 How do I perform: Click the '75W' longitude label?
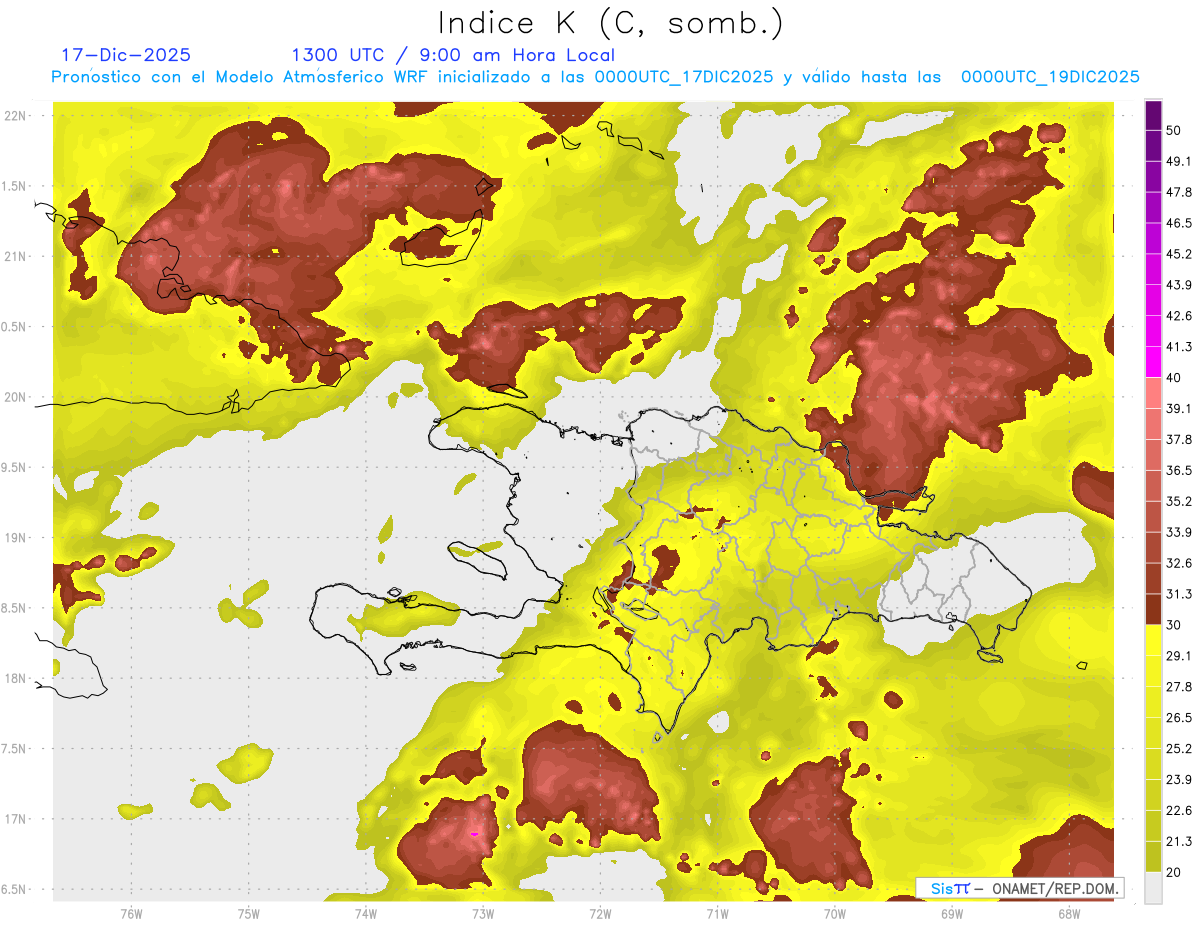[249, 913]
